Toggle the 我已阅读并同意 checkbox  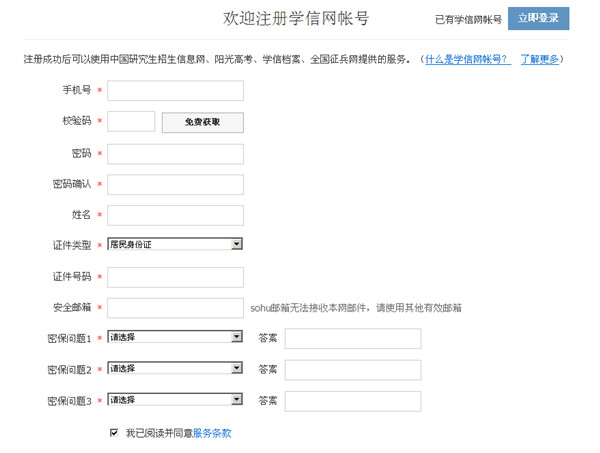114,433
